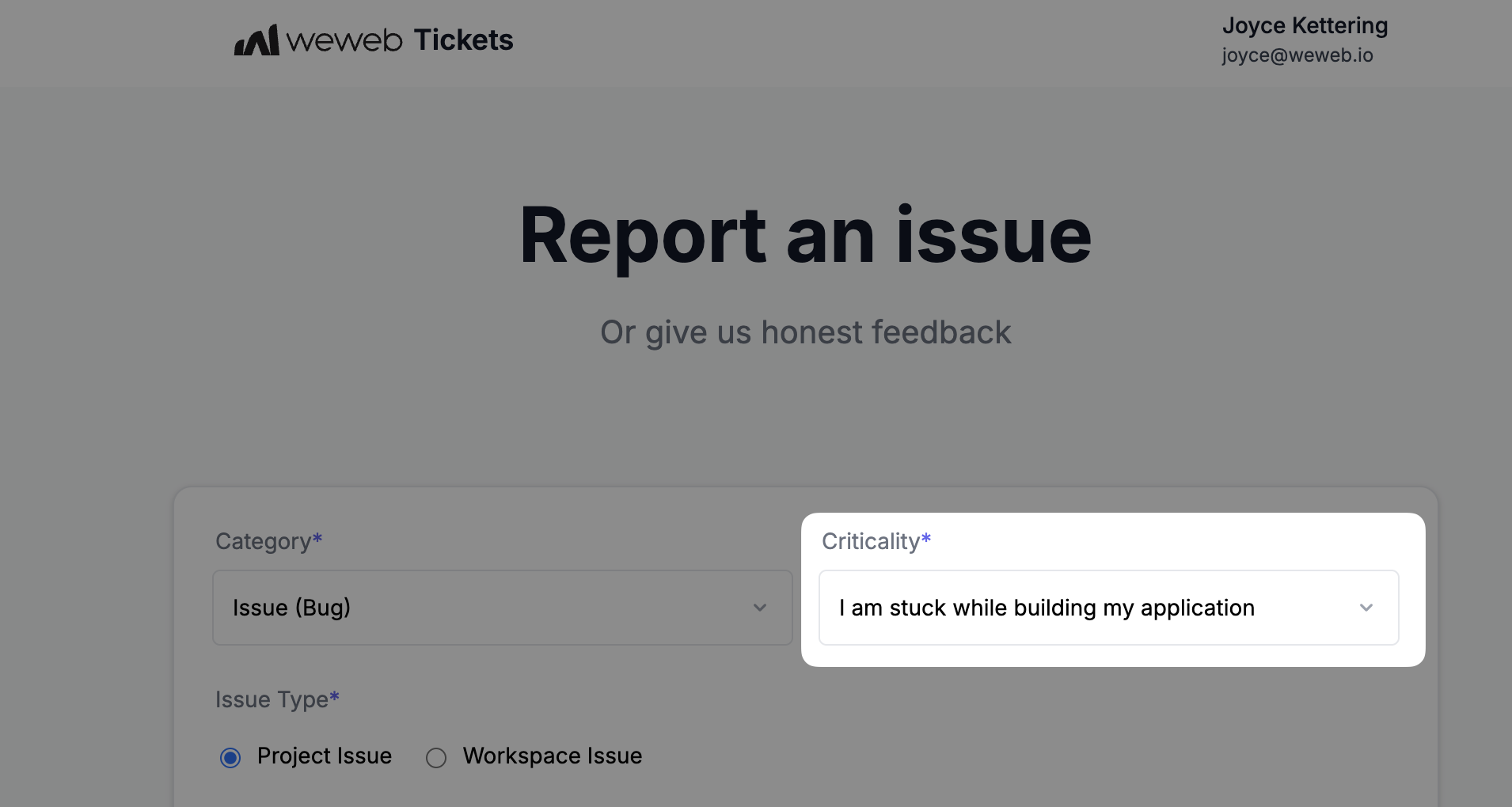Open the Criticality dropdown field
Screen dimensions: 1512x807
[1109, 608]
